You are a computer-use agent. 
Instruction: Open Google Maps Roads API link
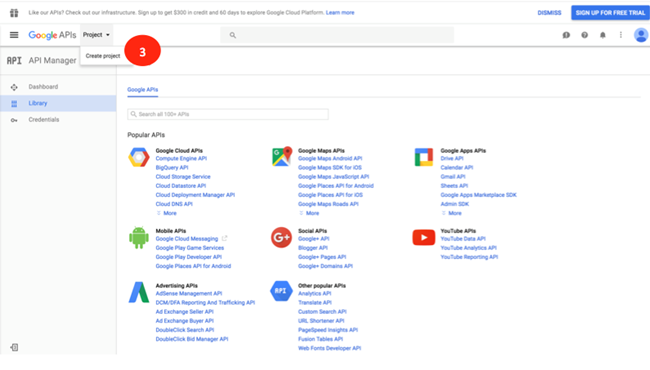click(328, 204)
